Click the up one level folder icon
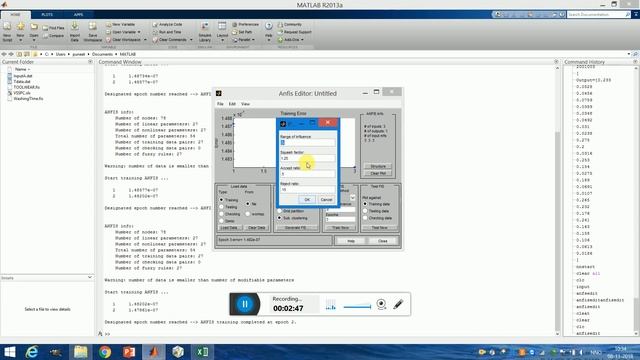 [19, 54]
